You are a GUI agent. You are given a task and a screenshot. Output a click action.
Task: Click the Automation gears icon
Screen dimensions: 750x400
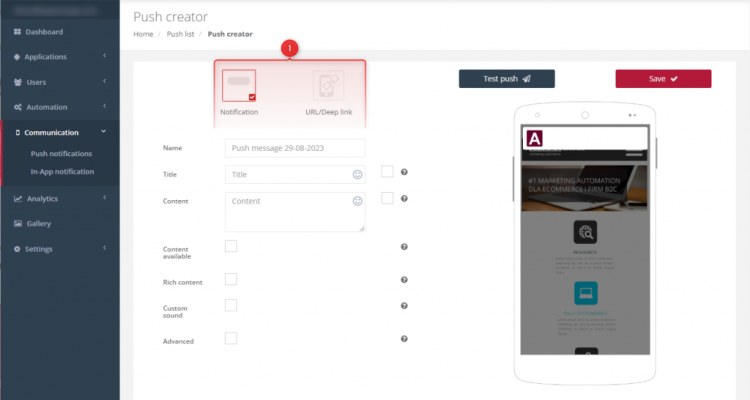pos(18,107)
